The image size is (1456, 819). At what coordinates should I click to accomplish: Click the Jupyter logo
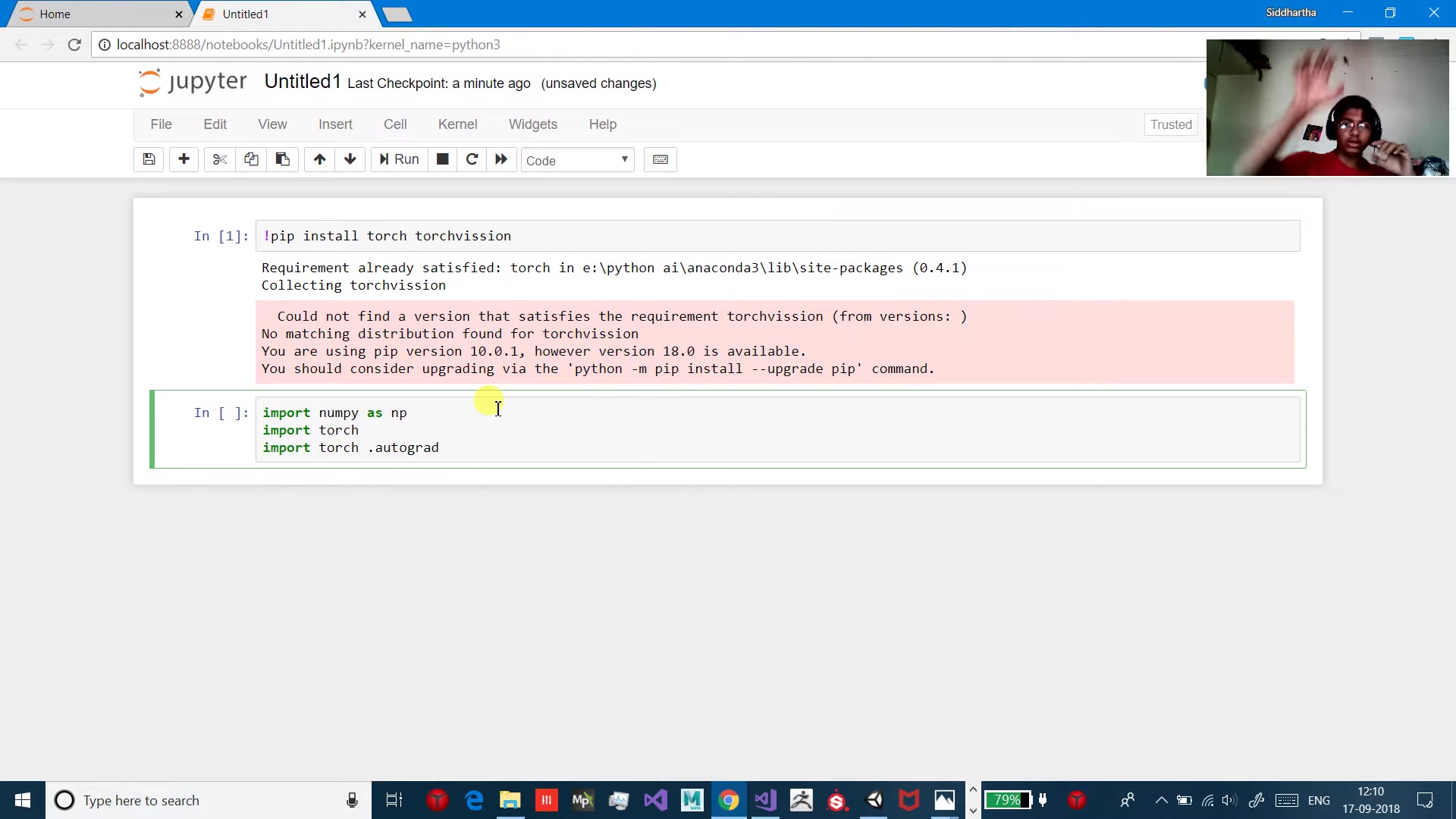[193, 82]
